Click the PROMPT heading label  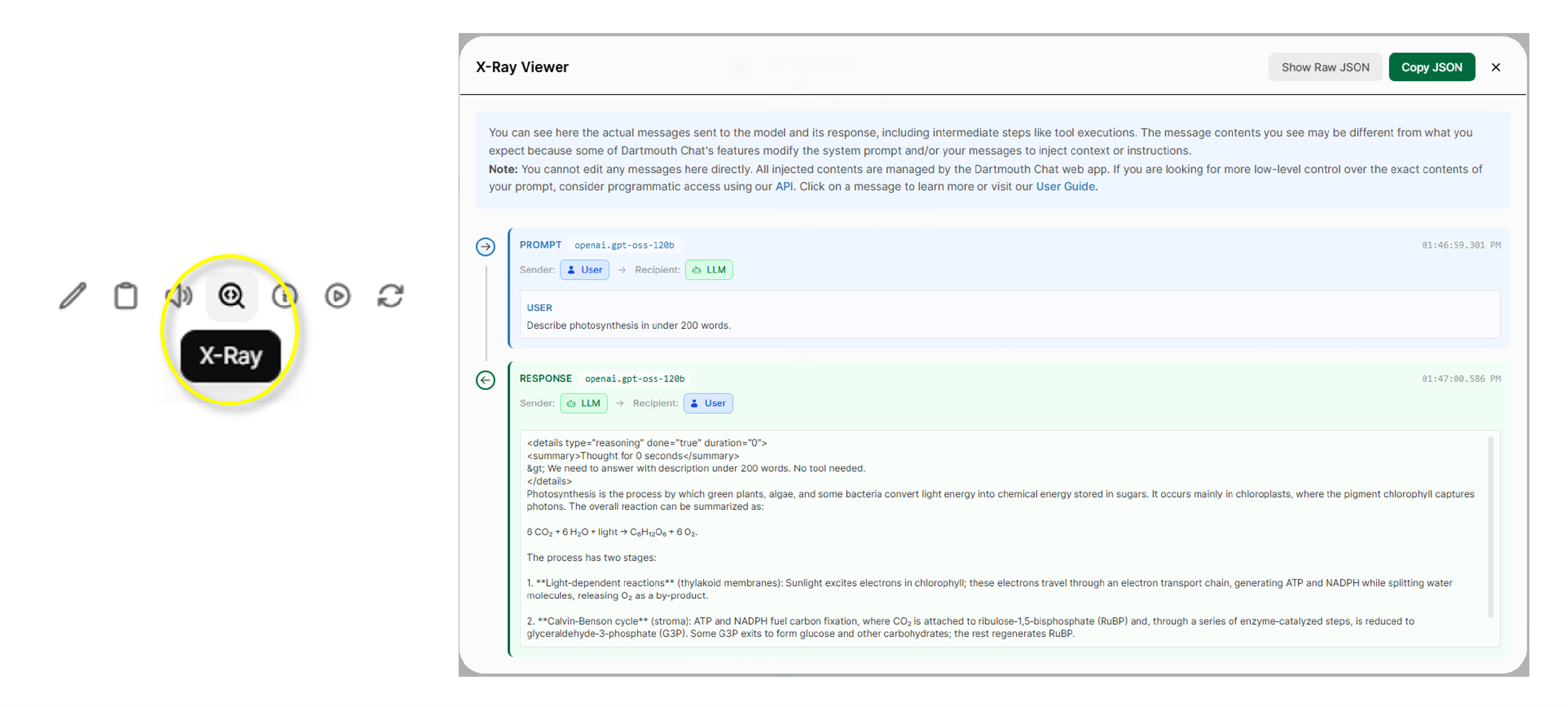pos(540,245)
